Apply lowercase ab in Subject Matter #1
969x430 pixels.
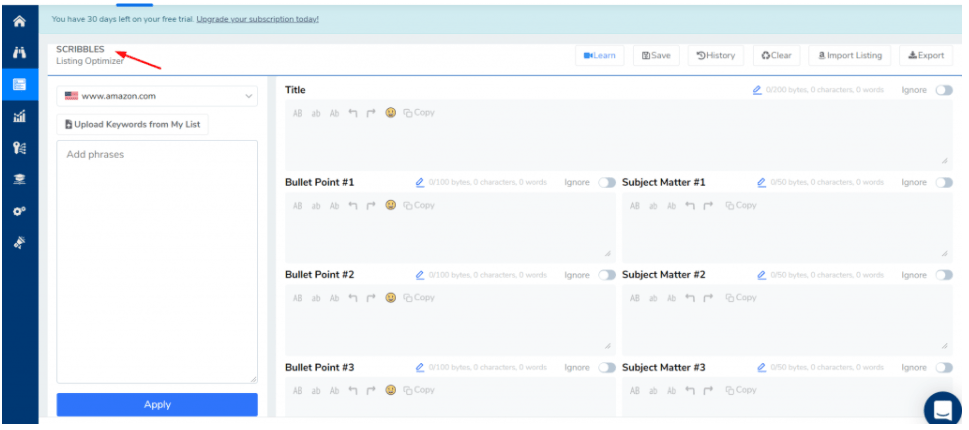[x=653, y=206]
